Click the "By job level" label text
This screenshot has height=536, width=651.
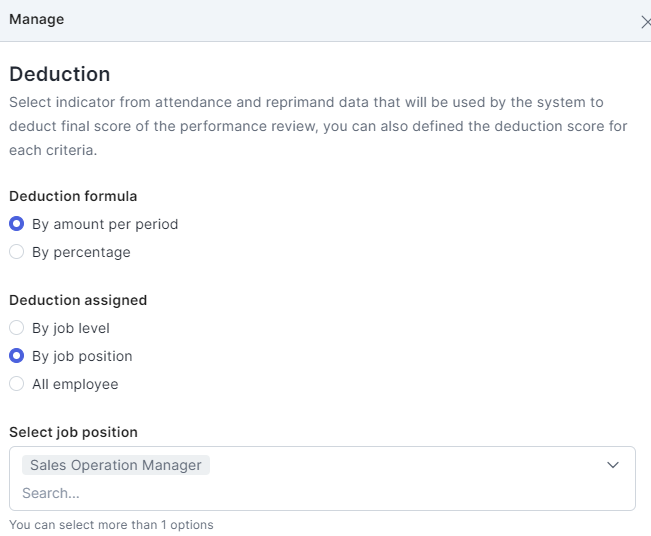(x=71, y=328)
